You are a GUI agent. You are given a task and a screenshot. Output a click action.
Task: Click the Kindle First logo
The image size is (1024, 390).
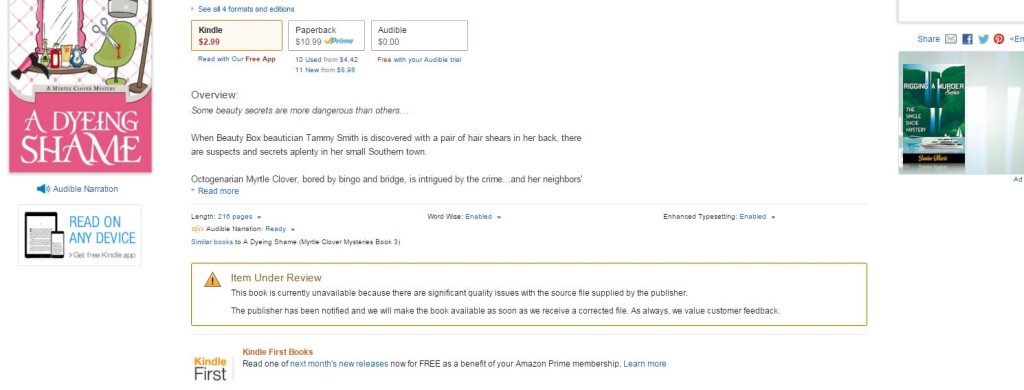210,368
